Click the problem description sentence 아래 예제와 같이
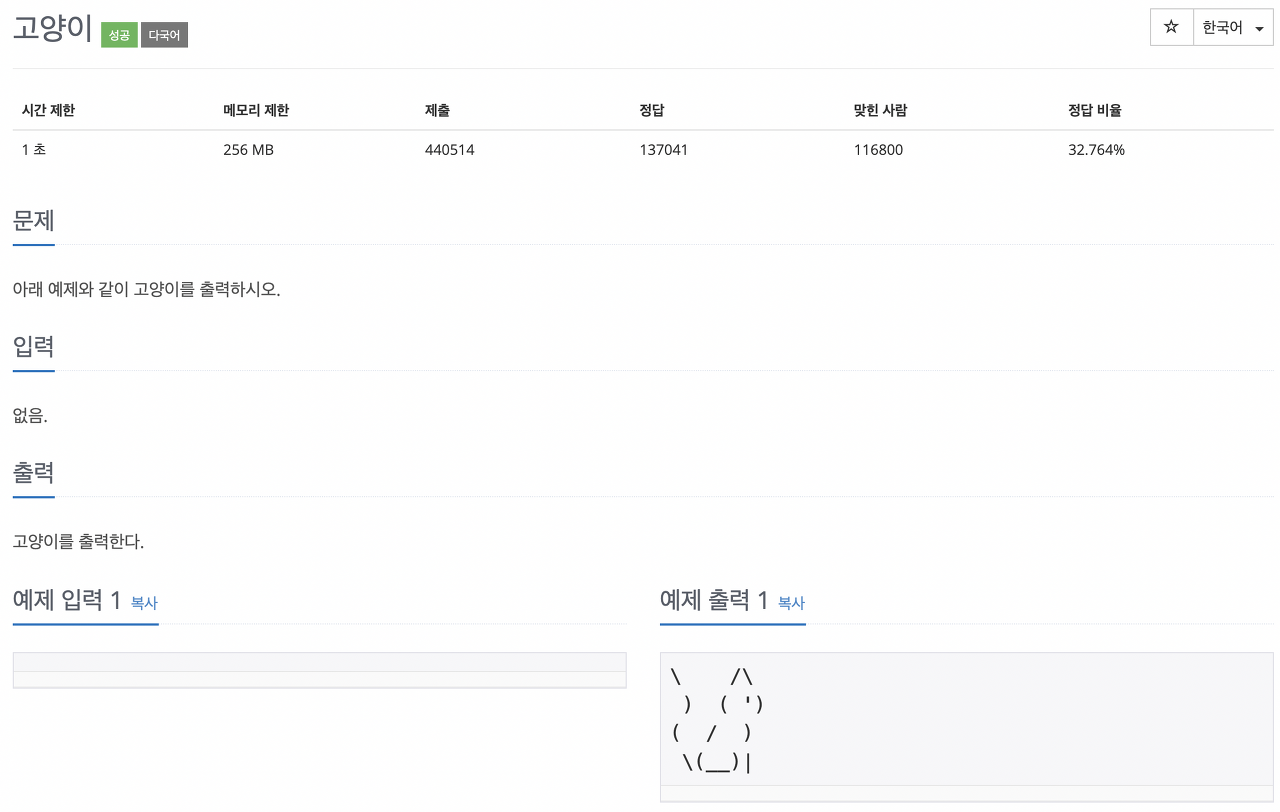1280x812 pixels. [x=146, y=290]
